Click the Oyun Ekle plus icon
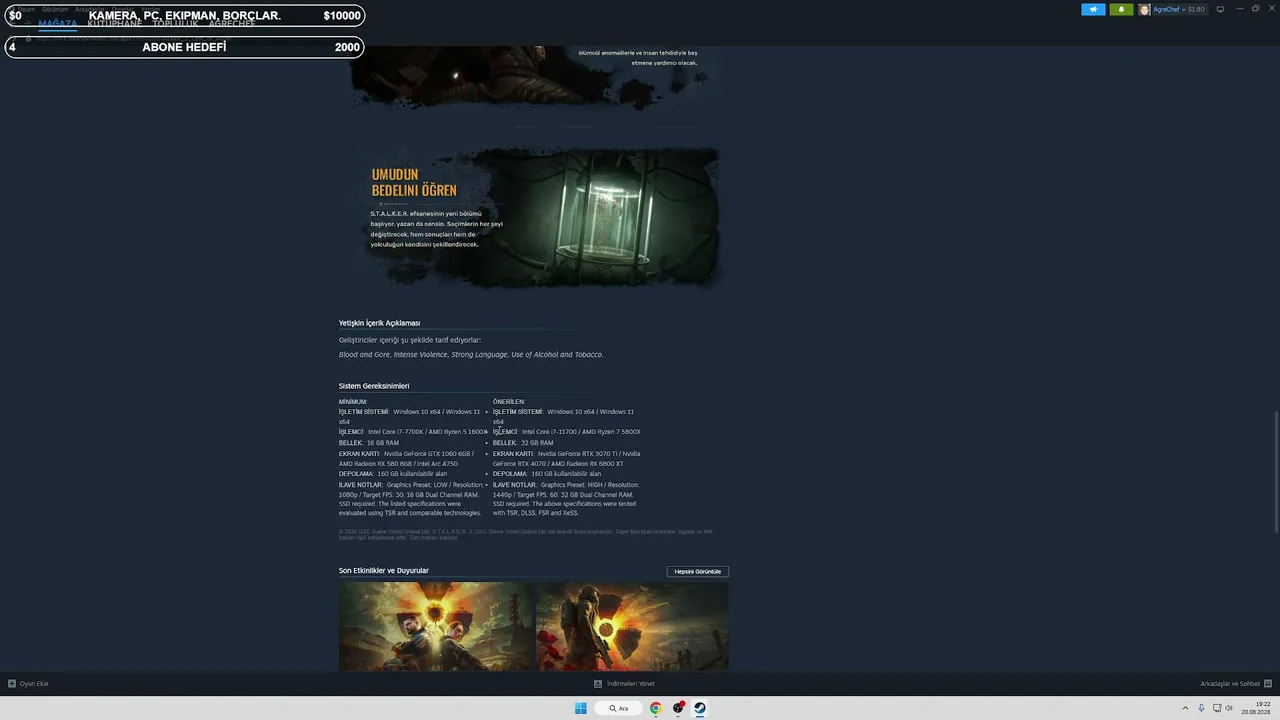 (x=12, y=684)
